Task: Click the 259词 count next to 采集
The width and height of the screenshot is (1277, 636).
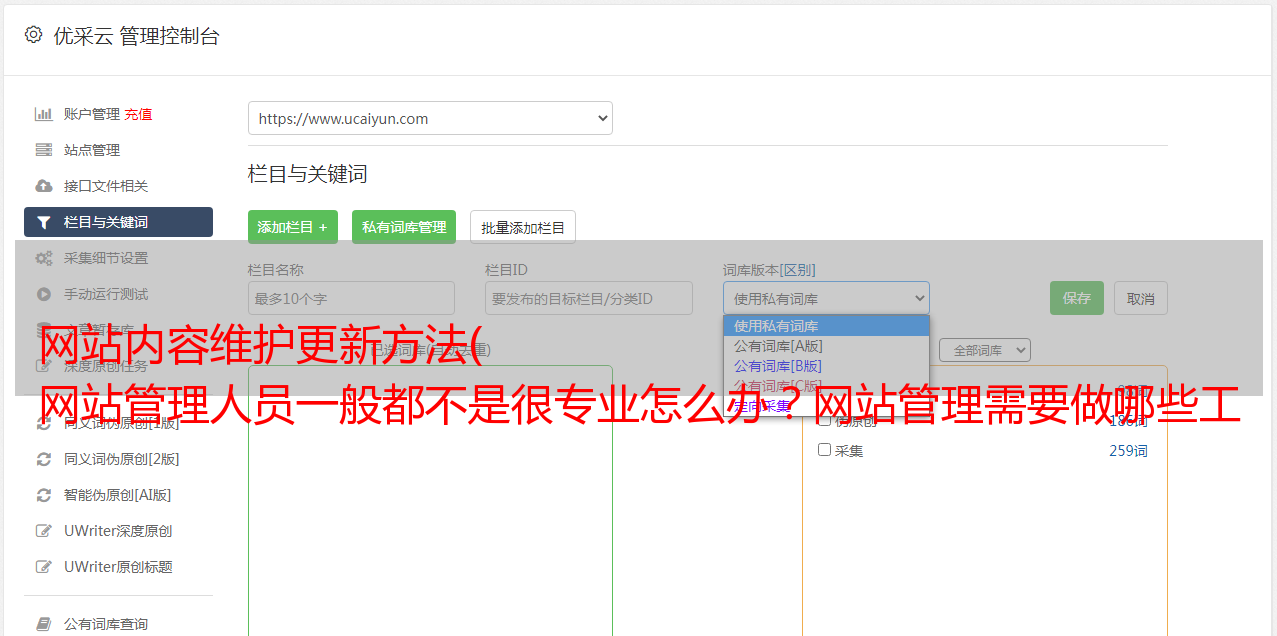Action: tap(1128, 451)
